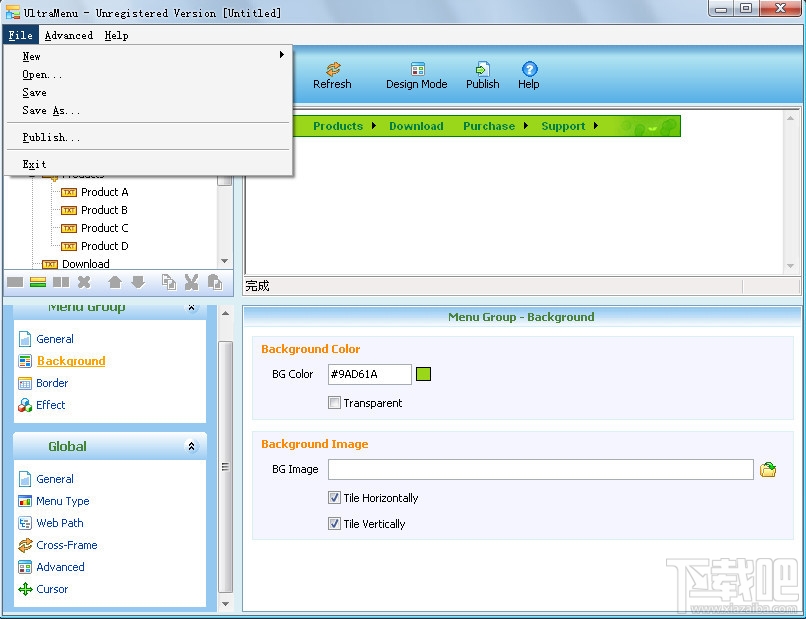Viewport: 806px width, 619px height.
Task: Click the green BG Color swatch
Action: point(423,373)
